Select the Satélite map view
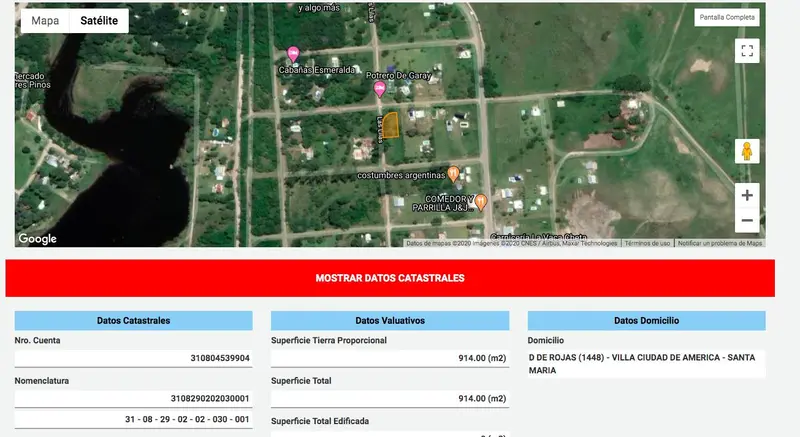Viewport: 800px width, 437px height. (99, 21)
